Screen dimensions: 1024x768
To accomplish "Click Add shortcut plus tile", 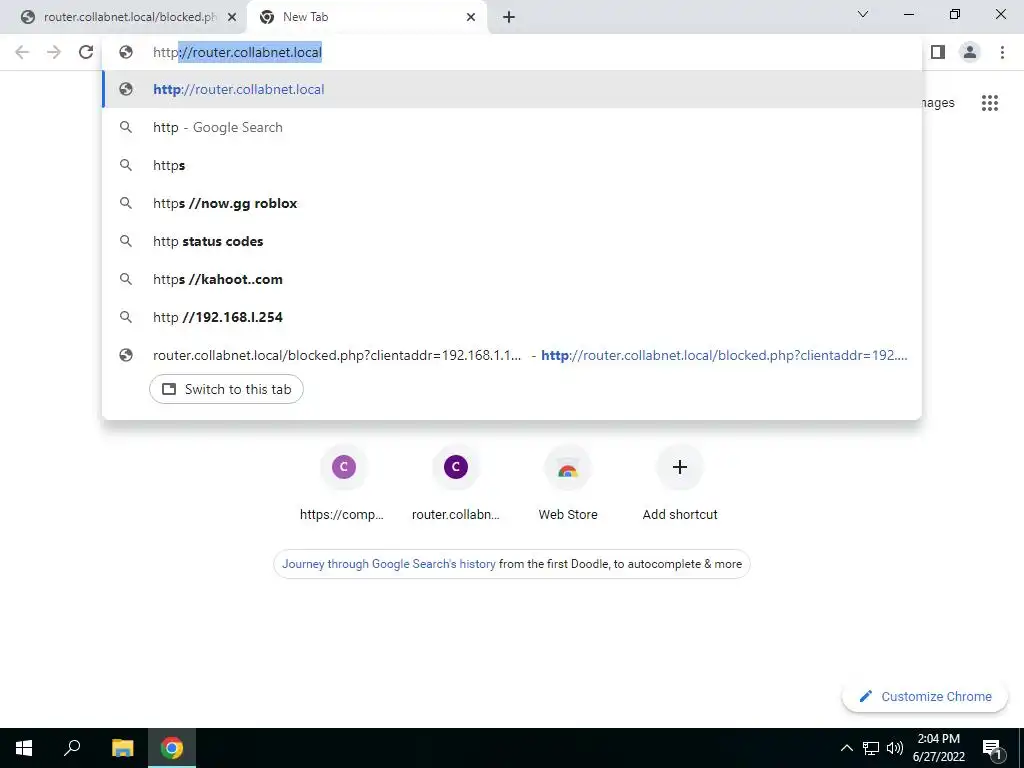I will [x=680, y=484].
